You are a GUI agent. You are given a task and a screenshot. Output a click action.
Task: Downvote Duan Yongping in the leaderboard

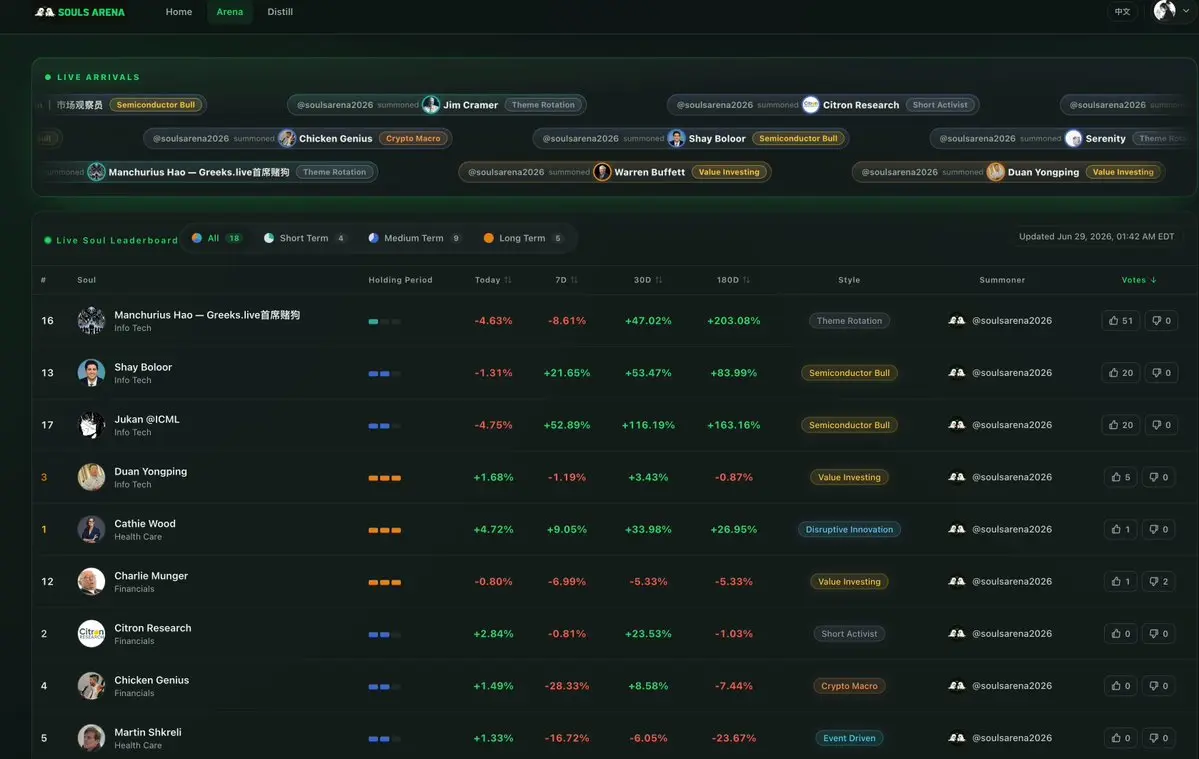tap(1158, 477)
